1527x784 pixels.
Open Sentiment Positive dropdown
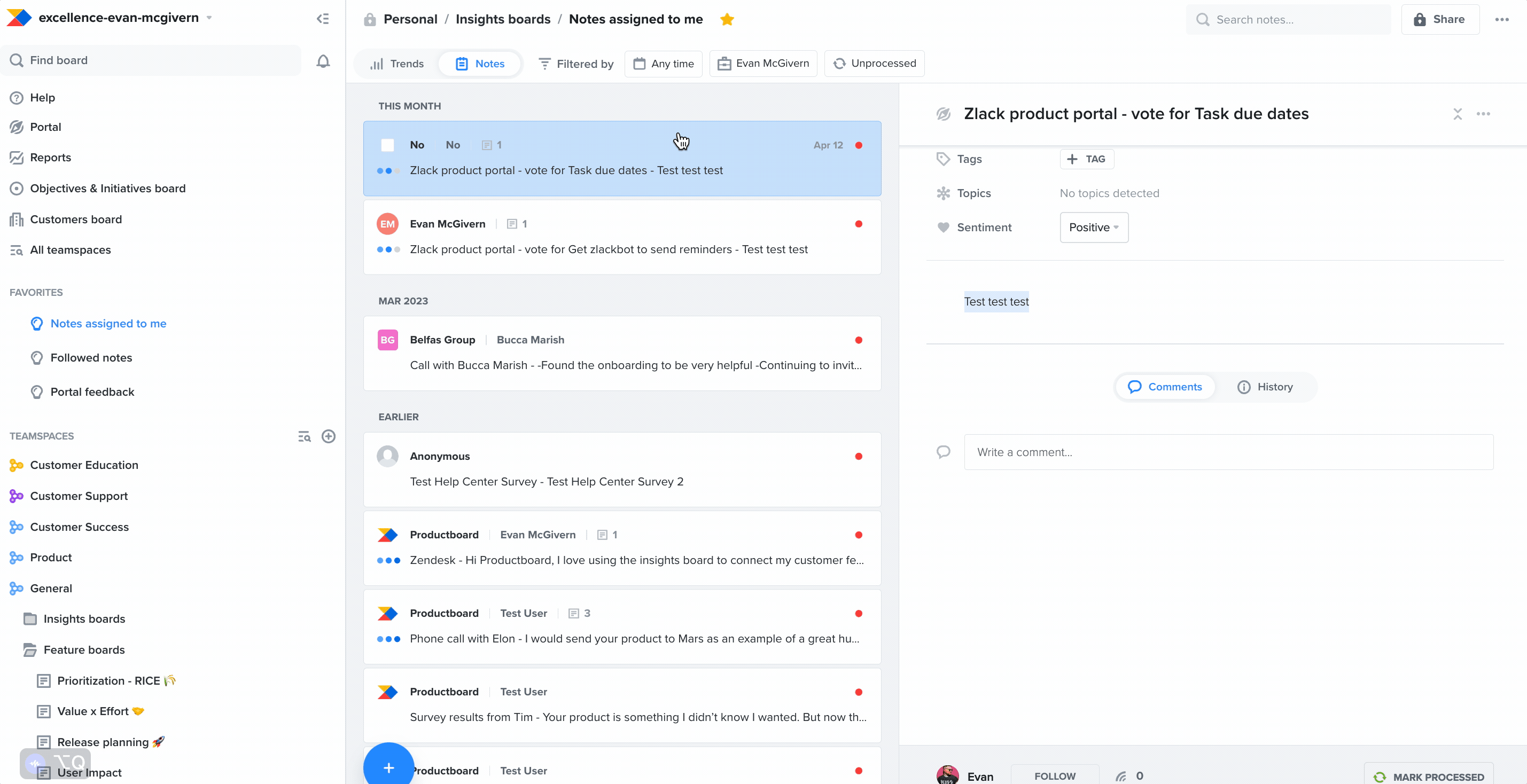point(1094,228)
